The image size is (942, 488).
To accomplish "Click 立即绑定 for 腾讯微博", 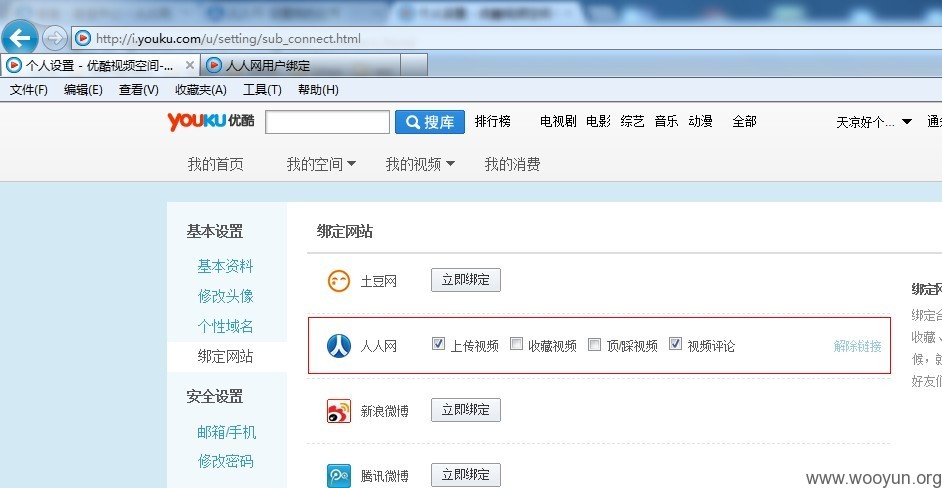I will tap(466, 475).
